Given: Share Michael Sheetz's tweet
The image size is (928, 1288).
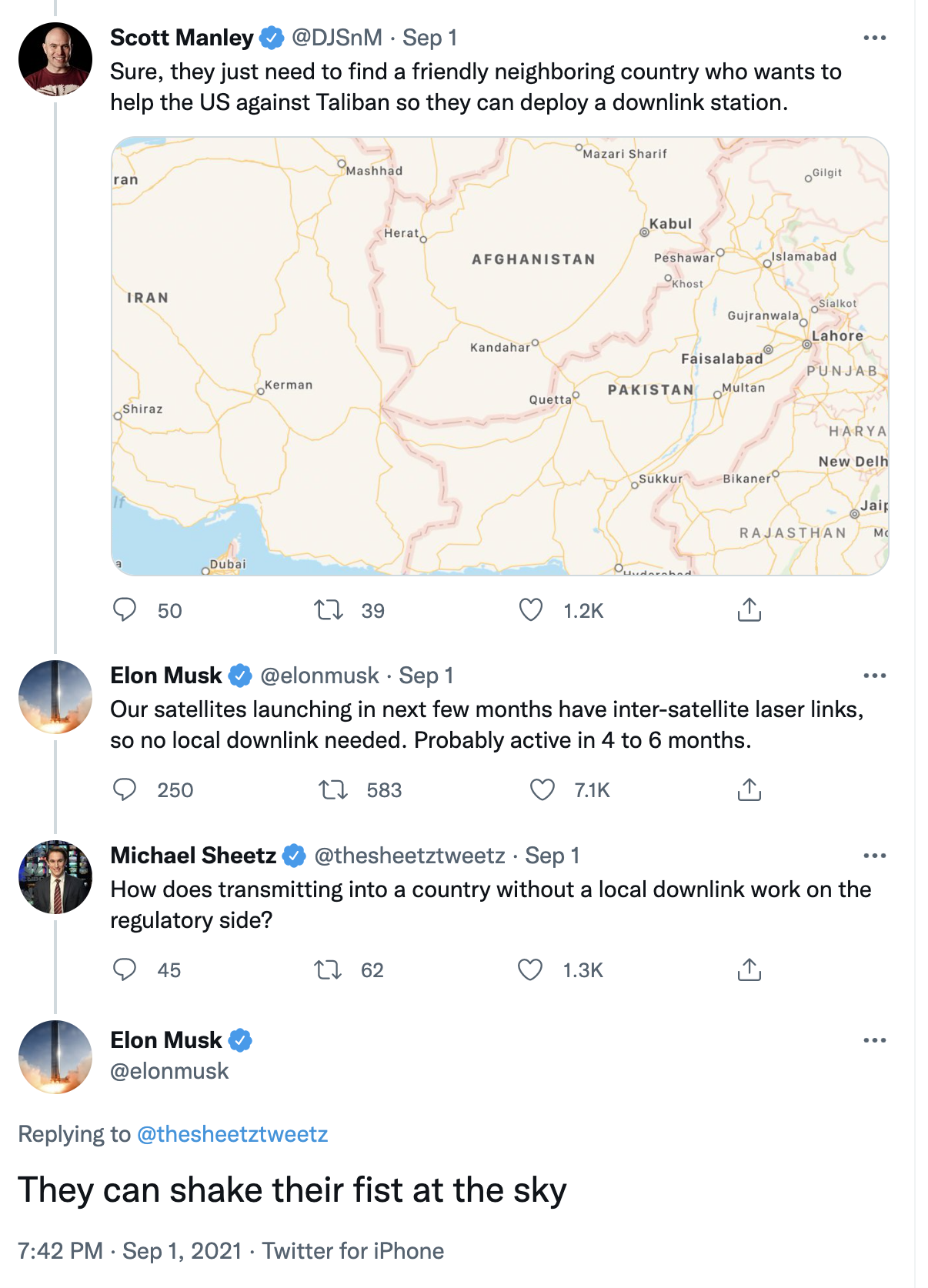Looking at the screenshot, I should (749, 969).
